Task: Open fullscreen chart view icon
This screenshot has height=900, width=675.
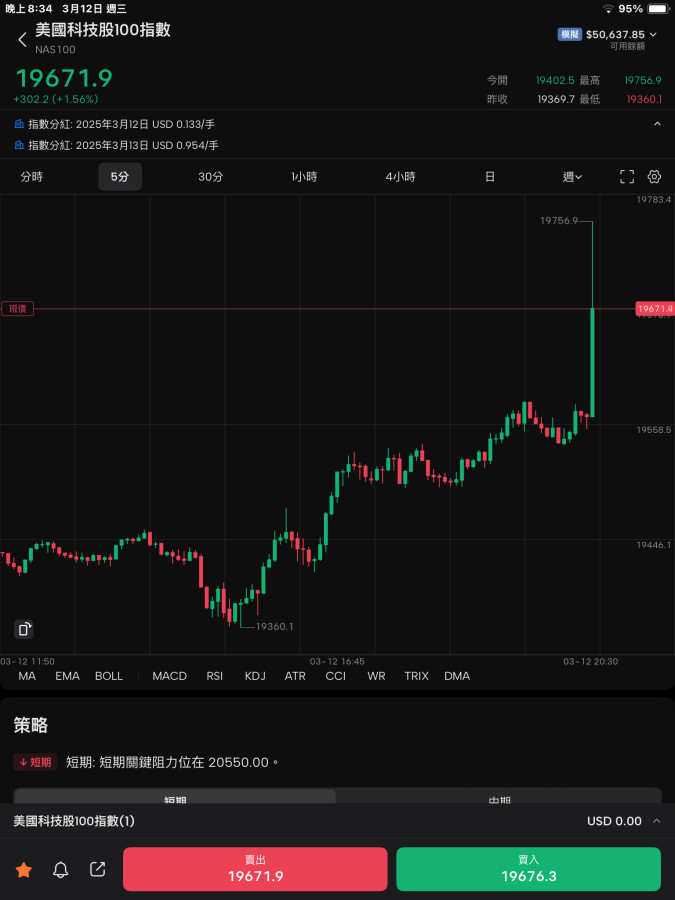Action: [x=627, y=177]
